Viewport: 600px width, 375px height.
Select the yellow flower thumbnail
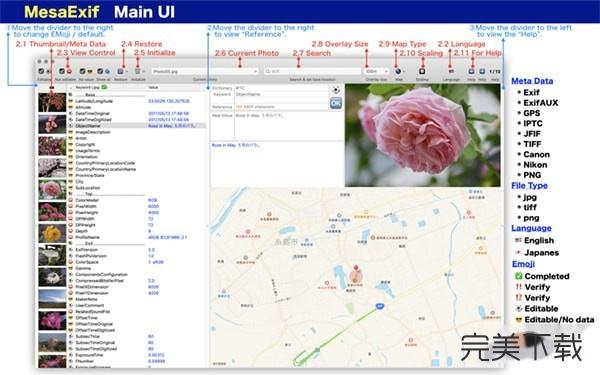[x=52, y=233]
